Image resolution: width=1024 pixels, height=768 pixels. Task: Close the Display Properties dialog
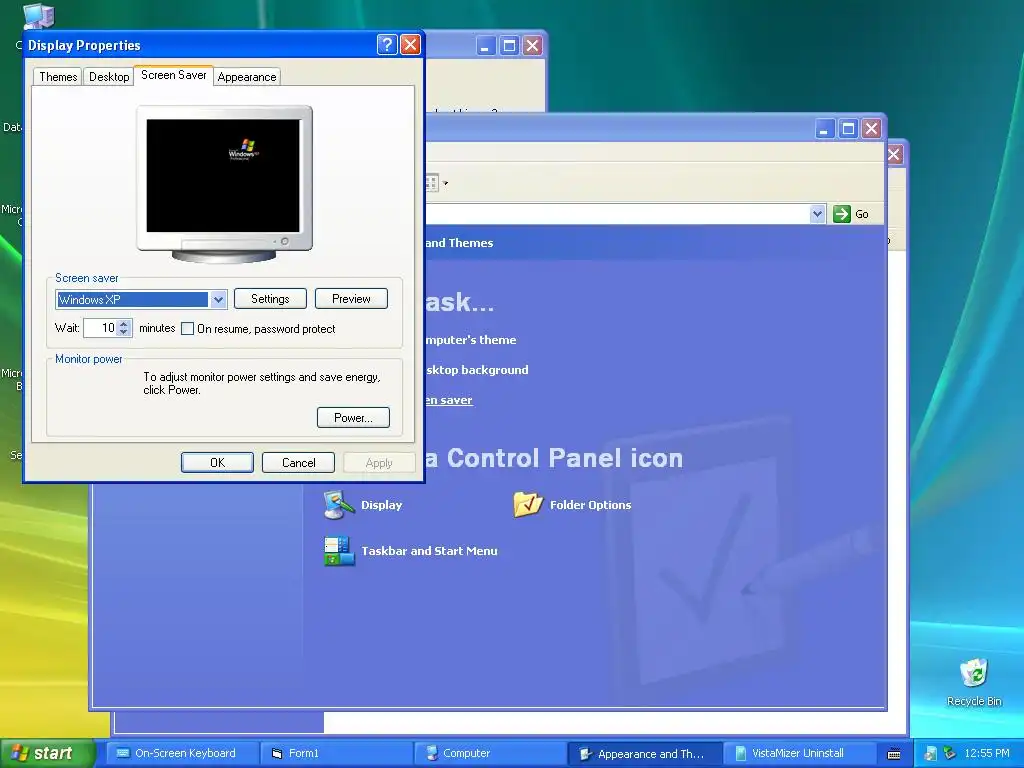(x=410, y=44)
